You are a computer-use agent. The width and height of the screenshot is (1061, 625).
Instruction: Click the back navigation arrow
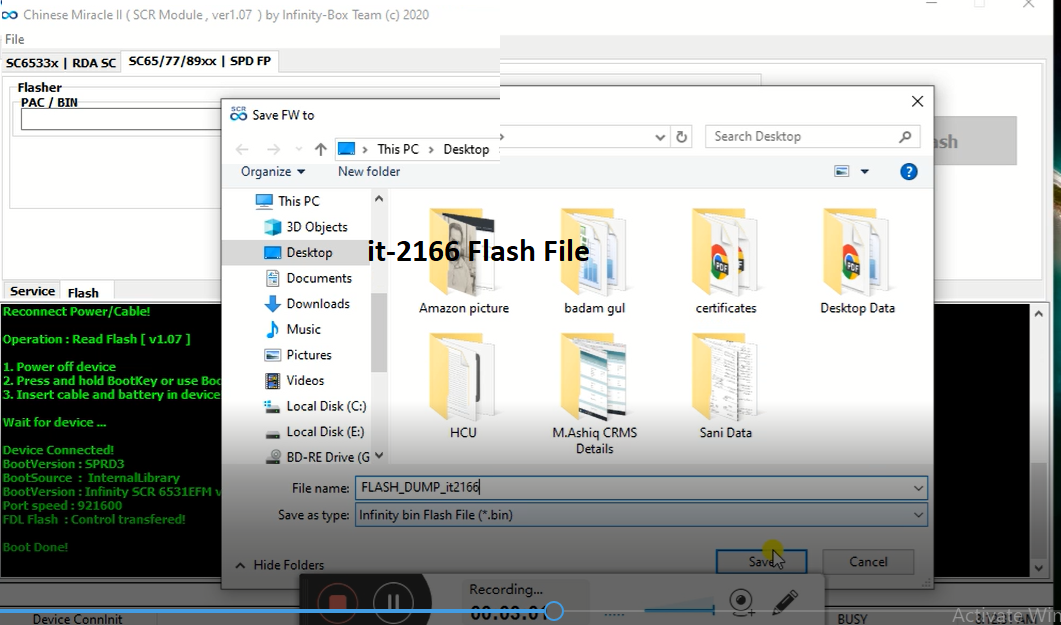coord(240,149)
